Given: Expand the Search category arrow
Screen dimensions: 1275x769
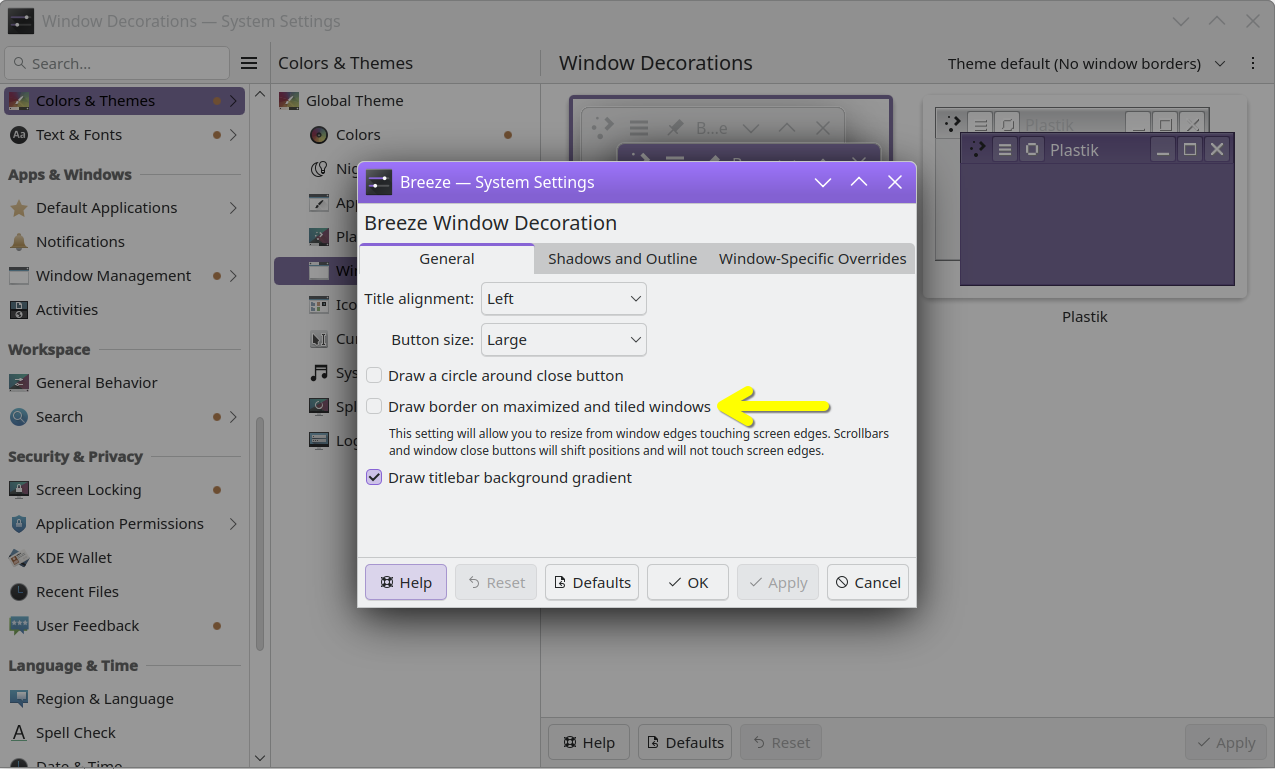Looking at the screenshot, I should point(232,417).
